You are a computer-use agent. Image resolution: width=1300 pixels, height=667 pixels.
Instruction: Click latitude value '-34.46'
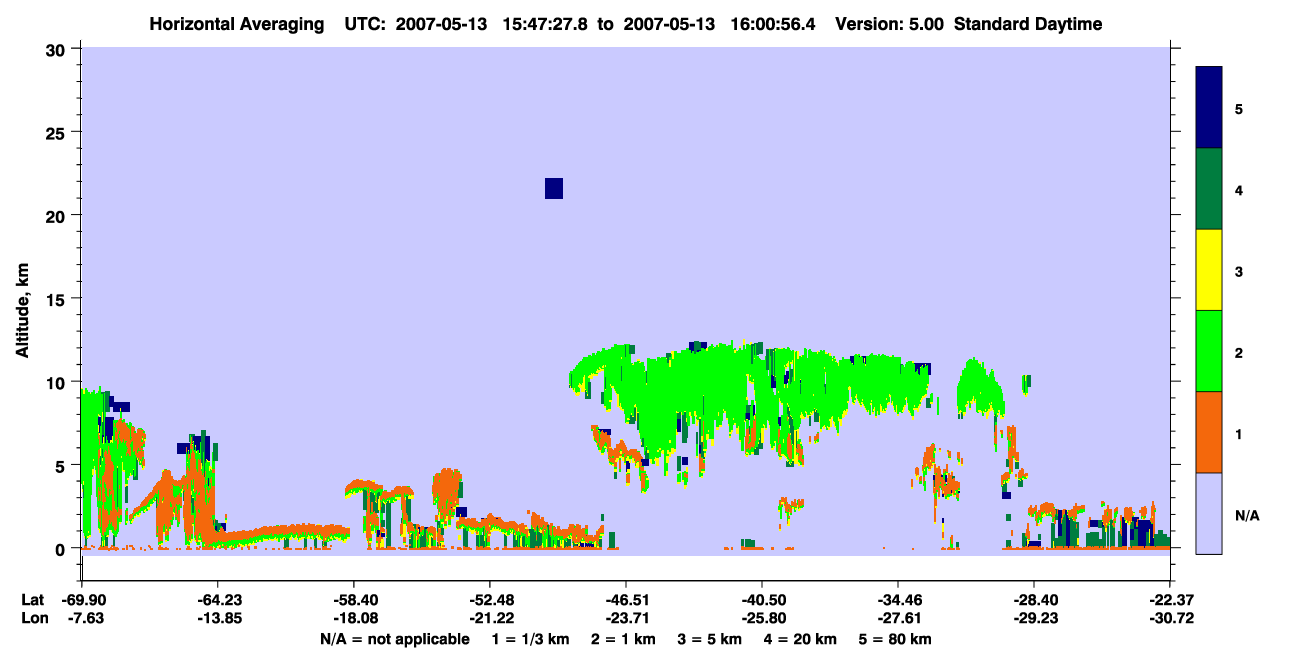pos(898,600)
